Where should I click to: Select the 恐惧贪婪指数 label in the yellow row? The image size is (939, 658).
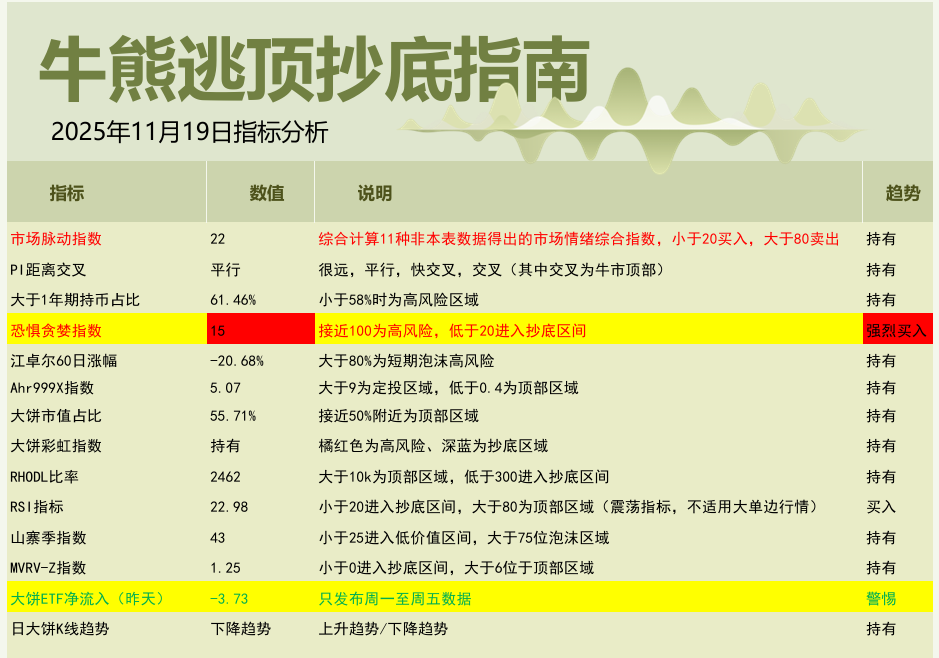pyautogui.click(x=56, y=330)
